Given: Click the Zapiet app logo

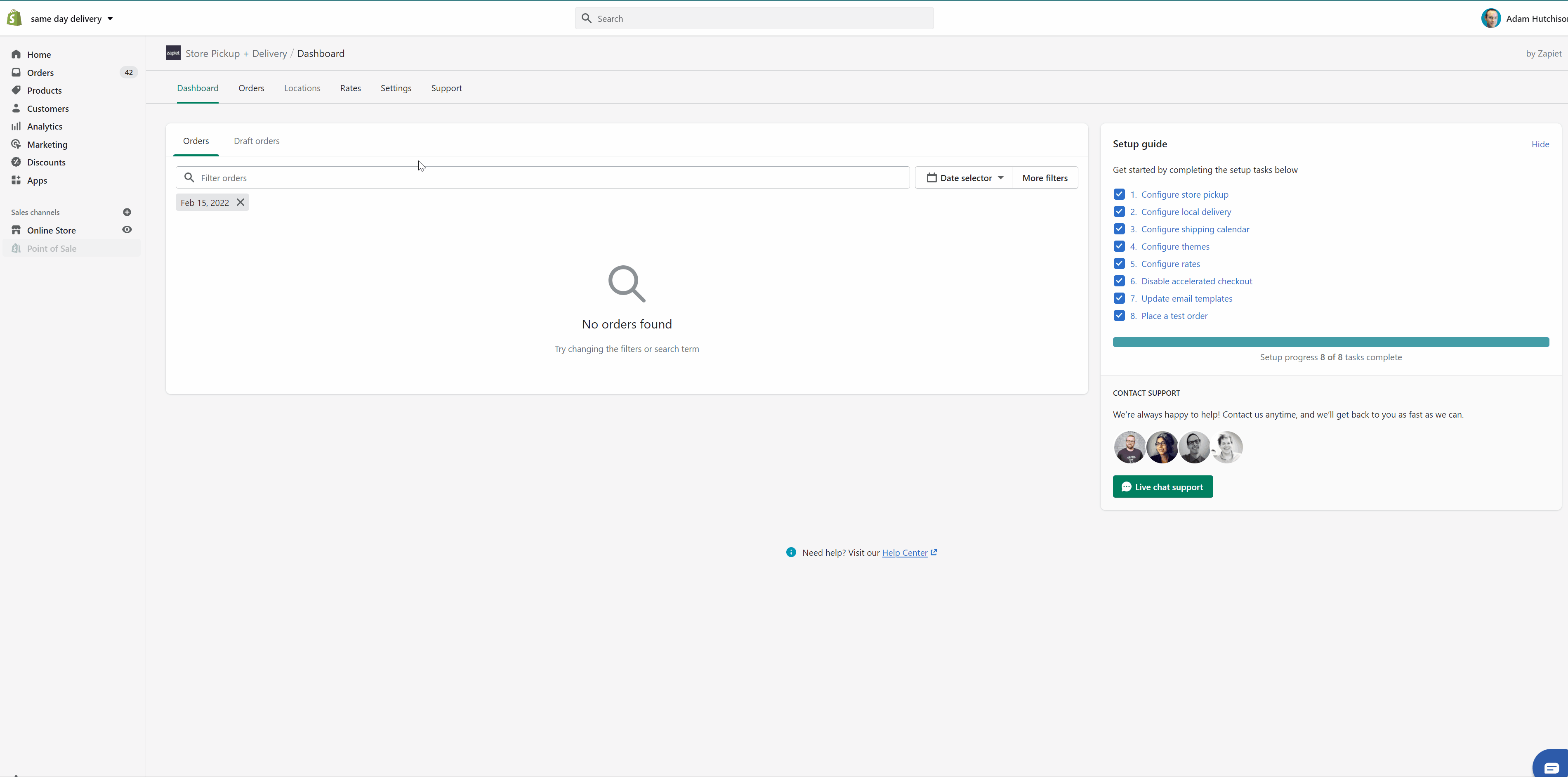Looking at the screenshot, I should [x=173, y=53].
